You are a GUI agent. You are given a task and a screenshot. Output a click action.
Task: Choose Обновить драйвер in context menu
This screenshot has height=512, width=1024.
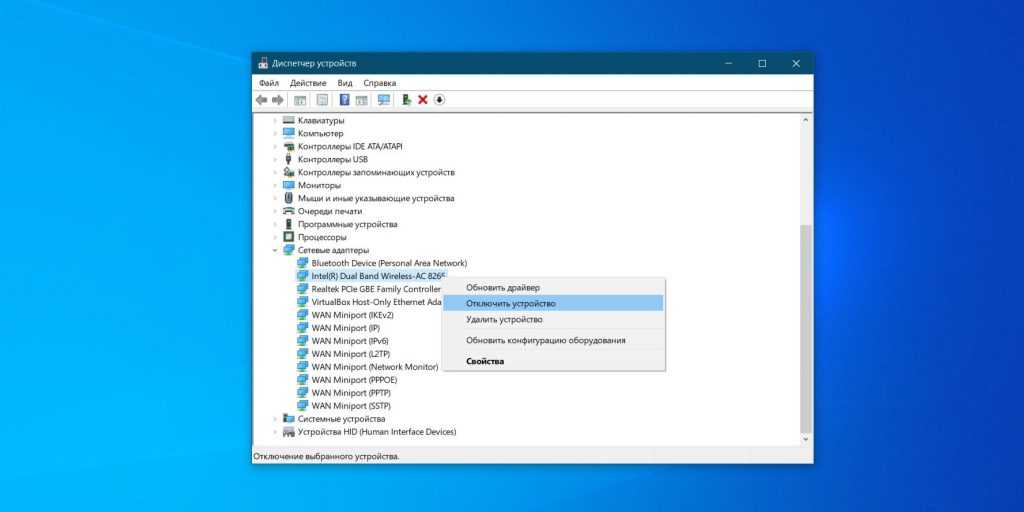click(502, 287)
